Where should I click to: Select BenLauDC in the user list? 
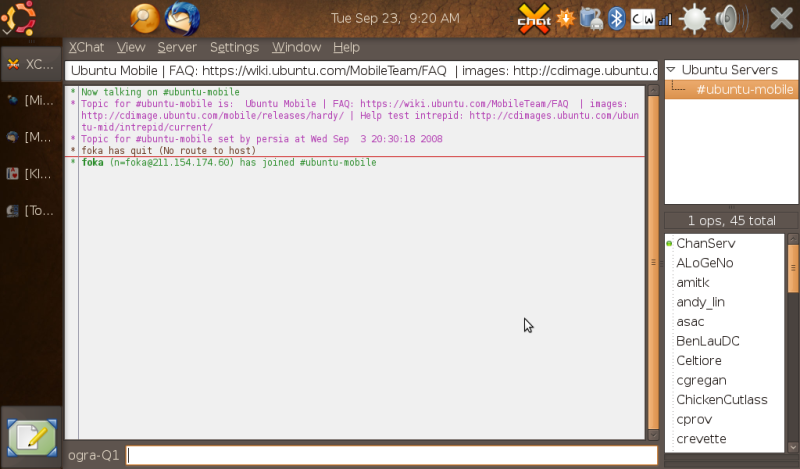708,341
